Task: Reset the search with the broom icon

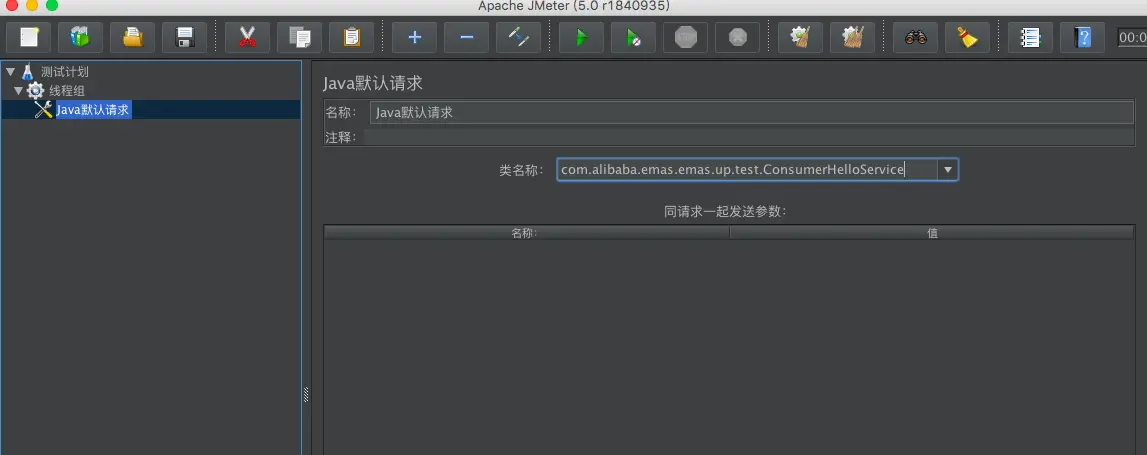Action: pos(967,37)
